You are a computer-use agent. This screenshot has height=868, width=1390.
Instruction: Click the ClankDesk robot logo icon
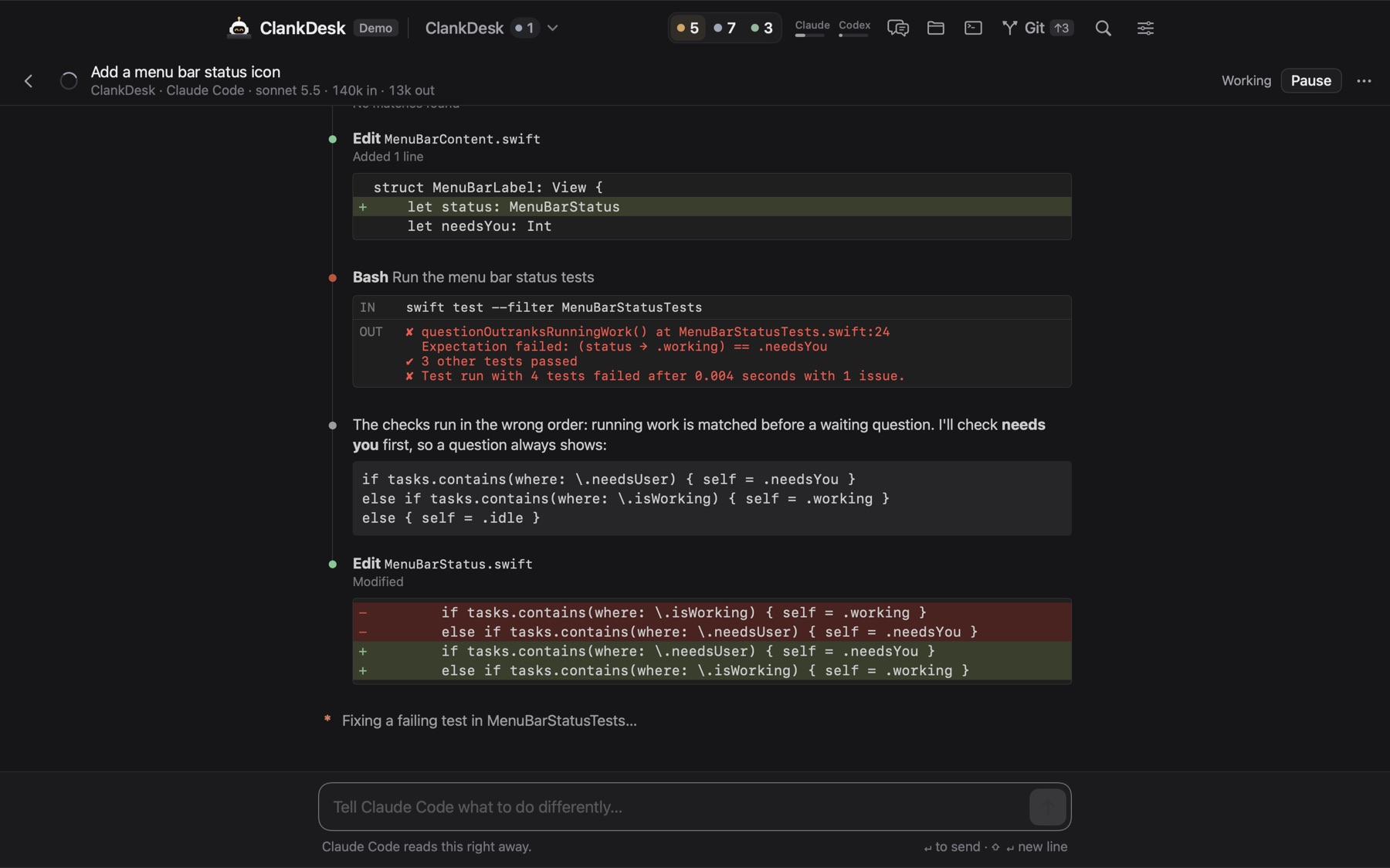[x=239, y=28]
